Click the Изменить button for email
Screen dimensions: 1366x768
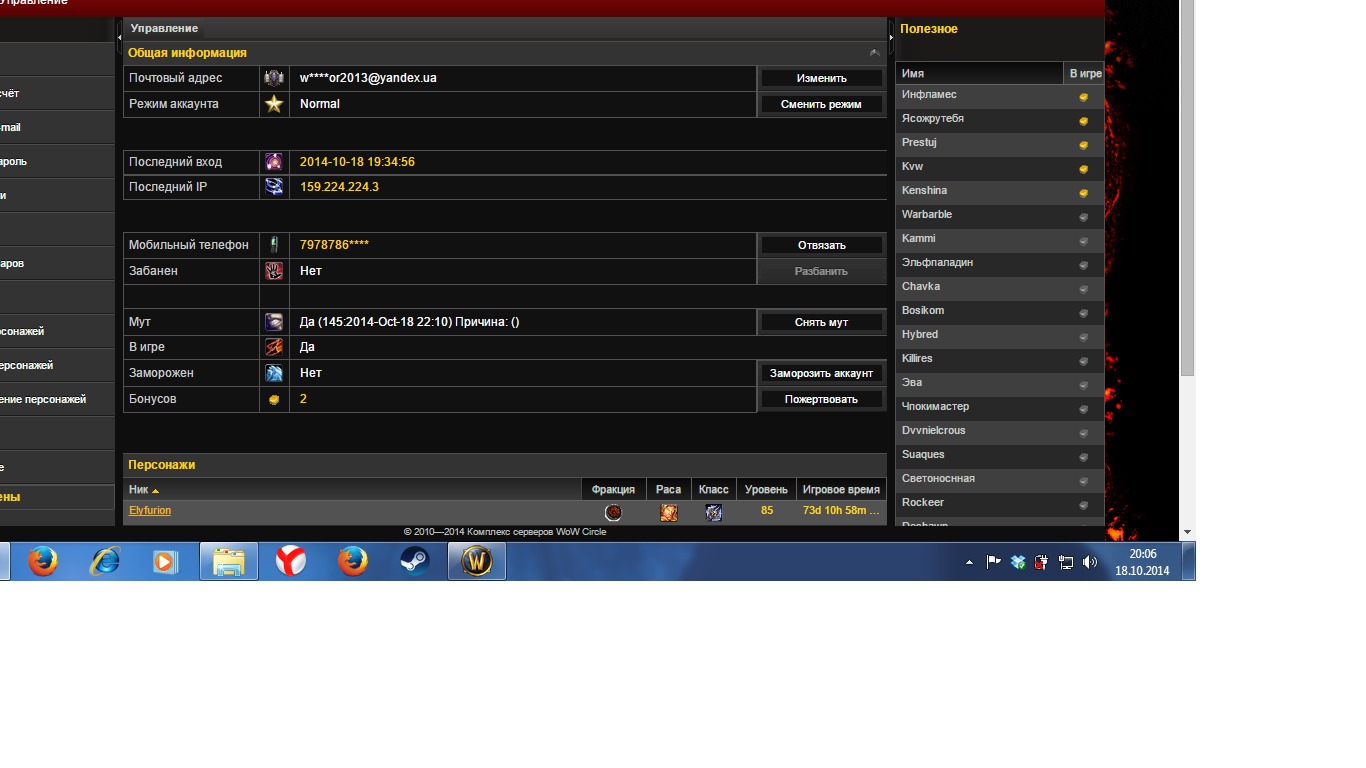[822, 78]
